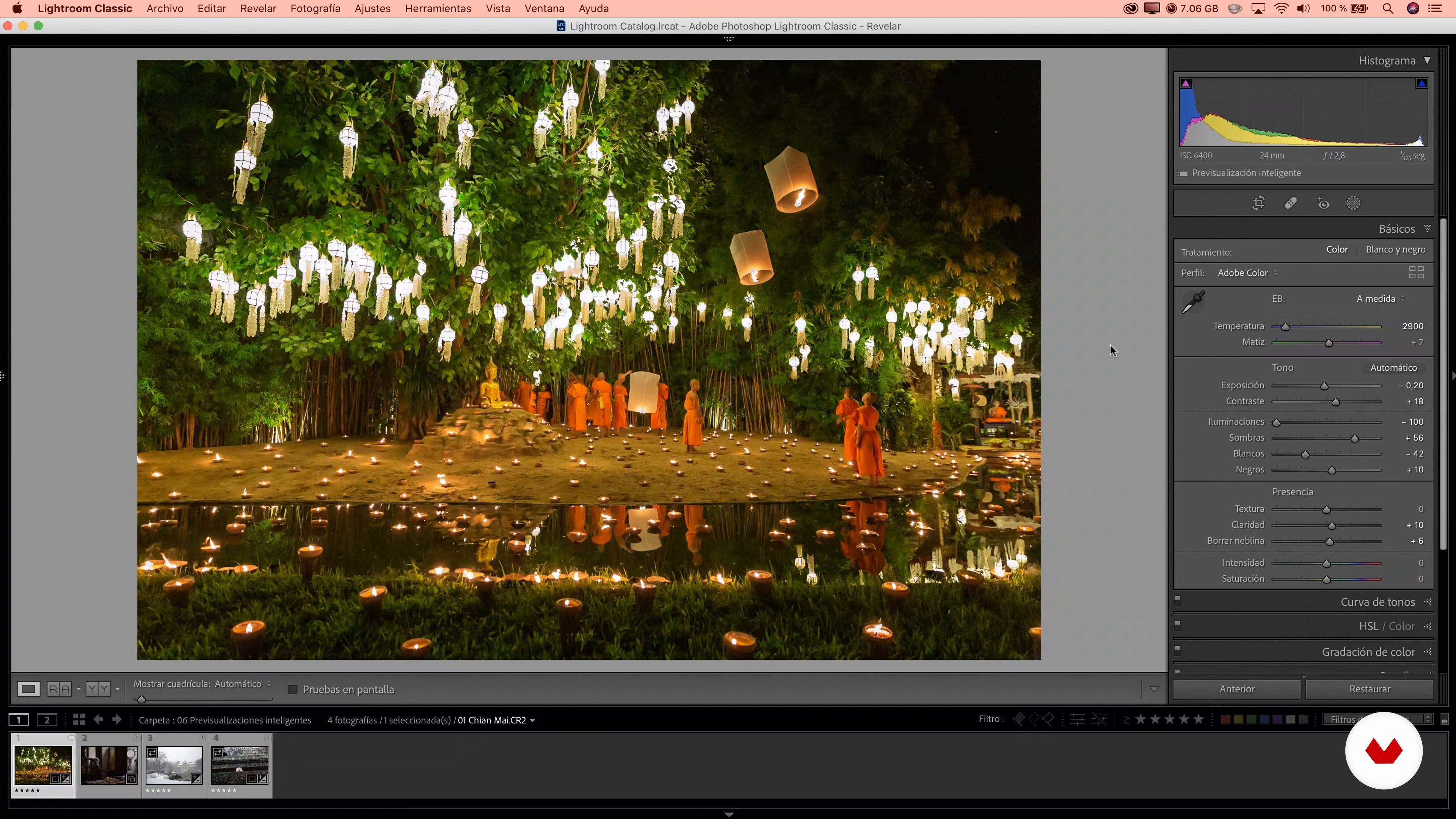Click the Restaurar button
1456x819 pixels.
coord(1369,689)
